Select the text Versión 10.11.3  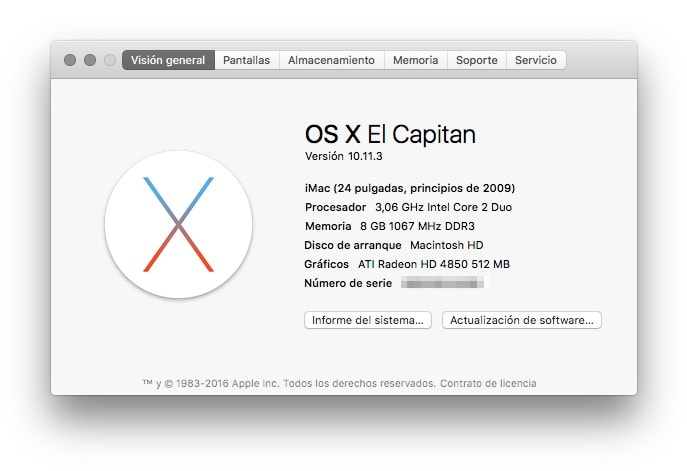[x=344, y=156]
